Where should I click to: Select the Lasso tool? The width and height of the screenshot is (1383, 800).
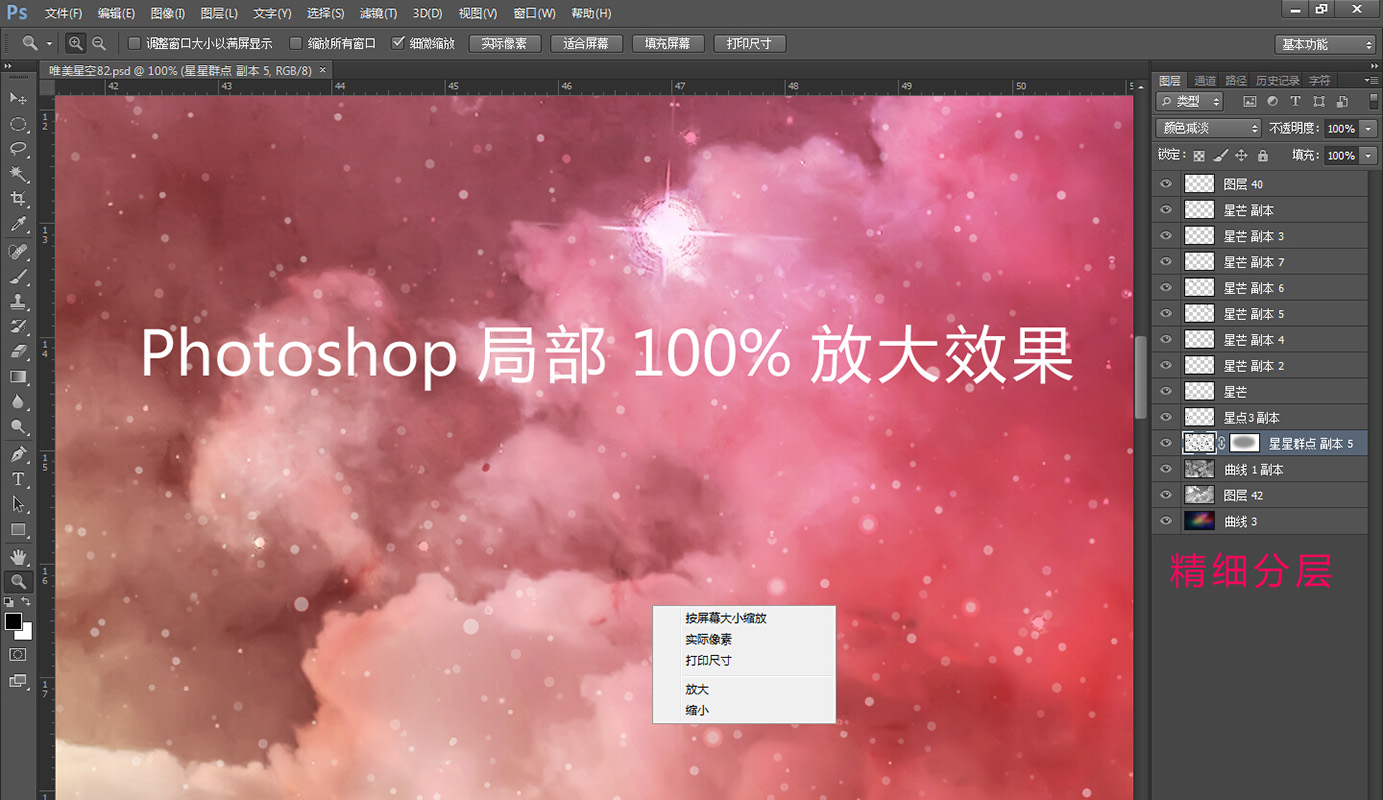[18, 149]
